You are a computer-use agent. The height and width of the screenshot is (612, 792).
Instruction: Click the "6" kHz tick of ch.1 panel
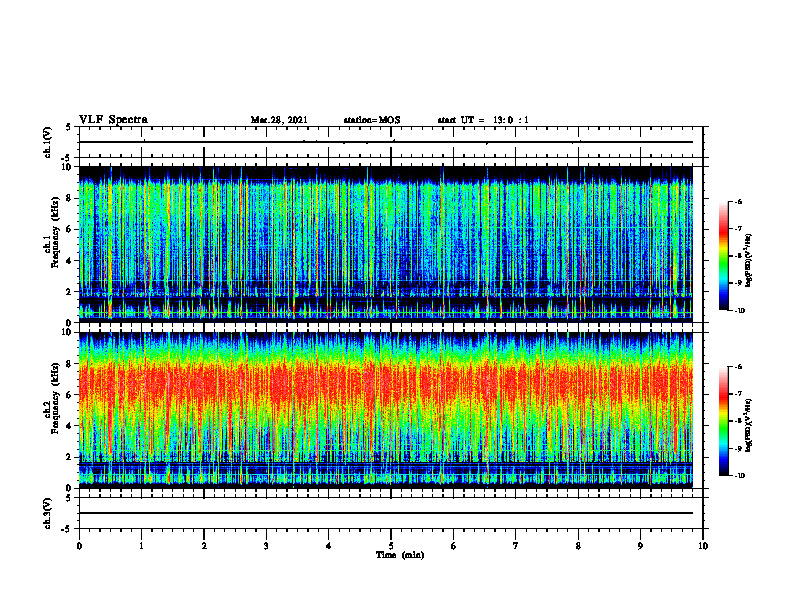point(70,229)
